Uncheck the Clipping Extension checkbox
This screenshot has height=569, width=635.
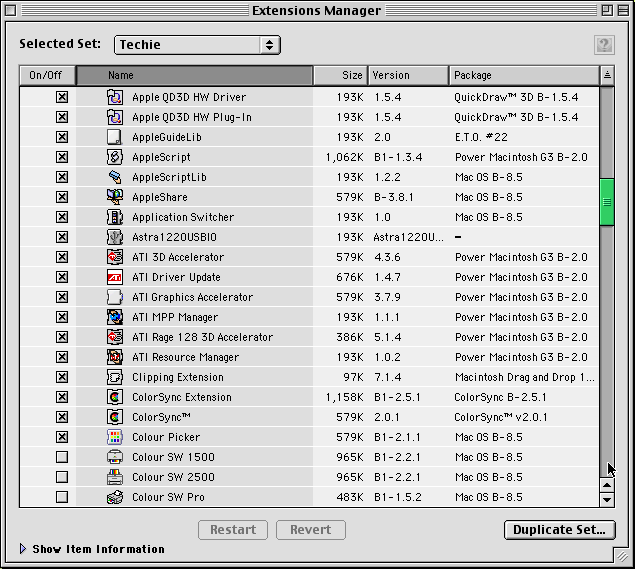pyautogui.click(x=62, y=377)
